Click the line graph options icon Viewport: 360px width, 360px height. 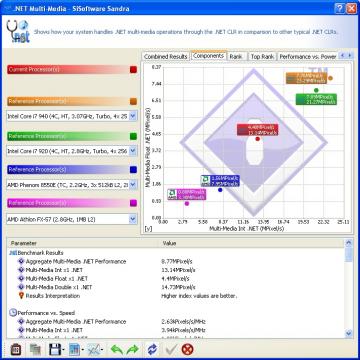pos(93,349)
